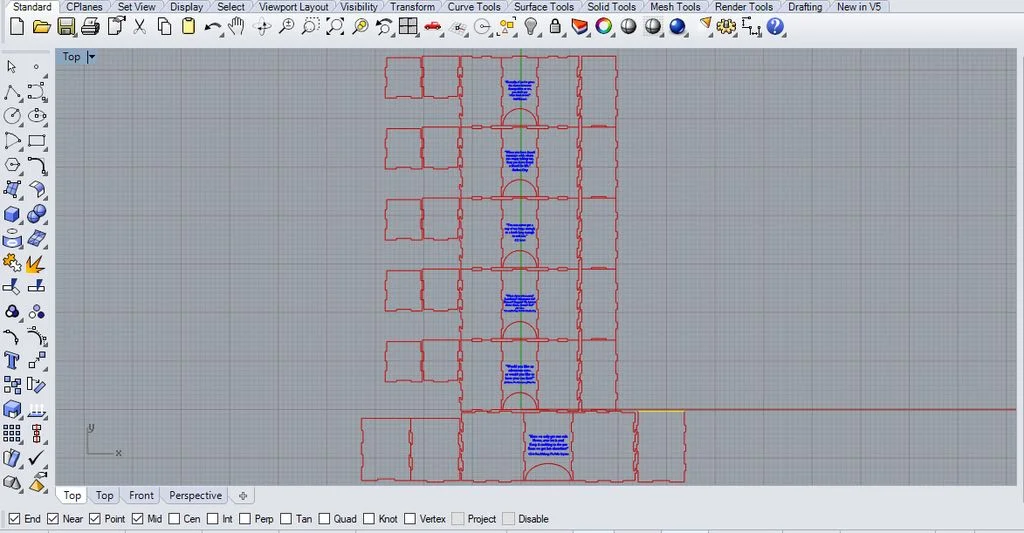Click the Copy icon
The image size is (1024, 533).
point(165,27)
